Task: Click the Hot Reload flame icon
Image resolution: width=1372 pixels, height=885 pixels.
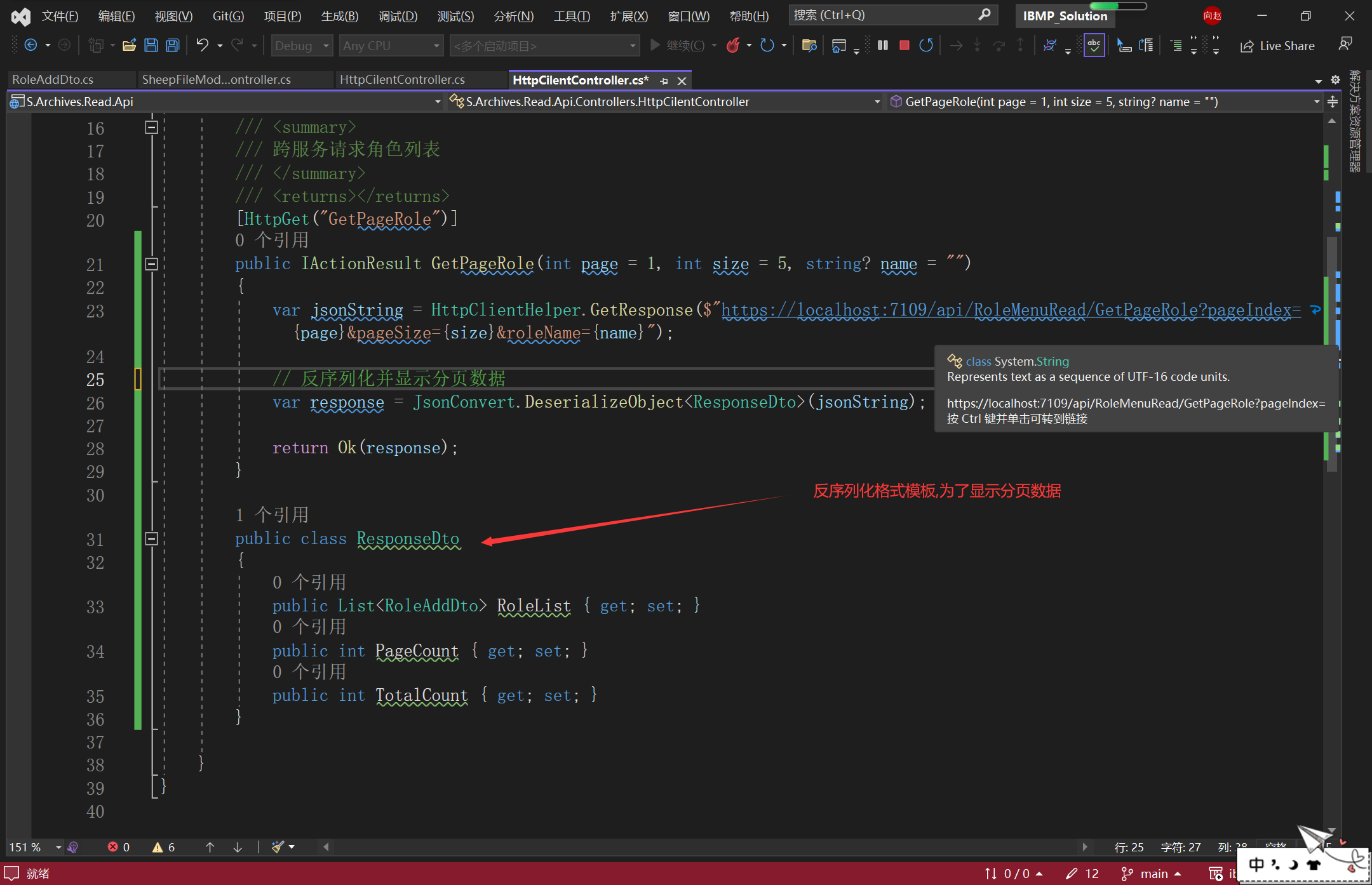Action: [x=734, y=45]
